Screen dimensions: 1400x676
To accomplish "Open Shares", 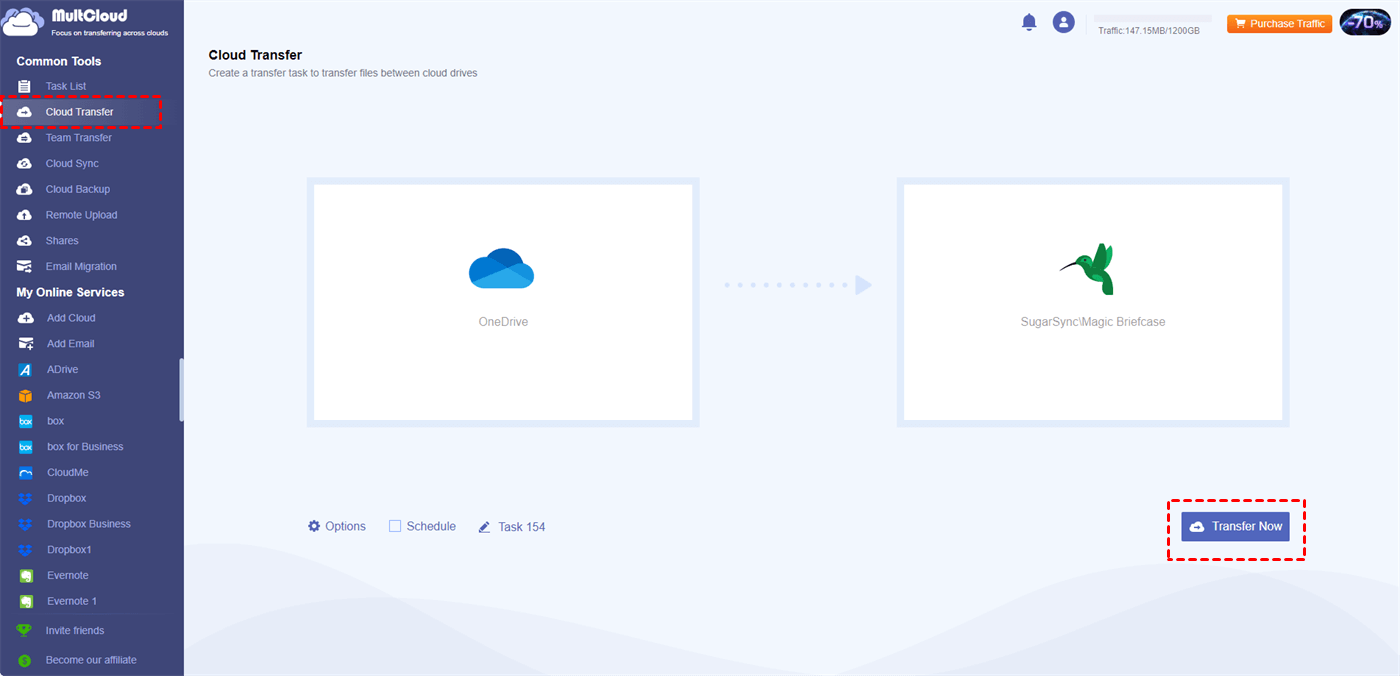I will (62, 241).
